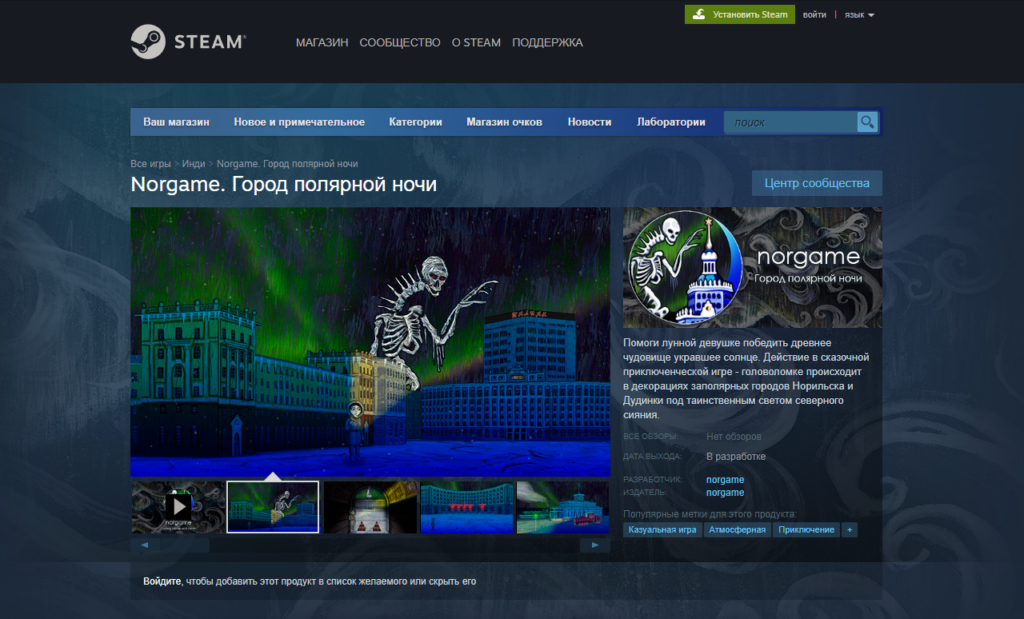Select the skeleton aurora screenshot thumbnail
Screen dimensions: 1024x619
(273, 507)
